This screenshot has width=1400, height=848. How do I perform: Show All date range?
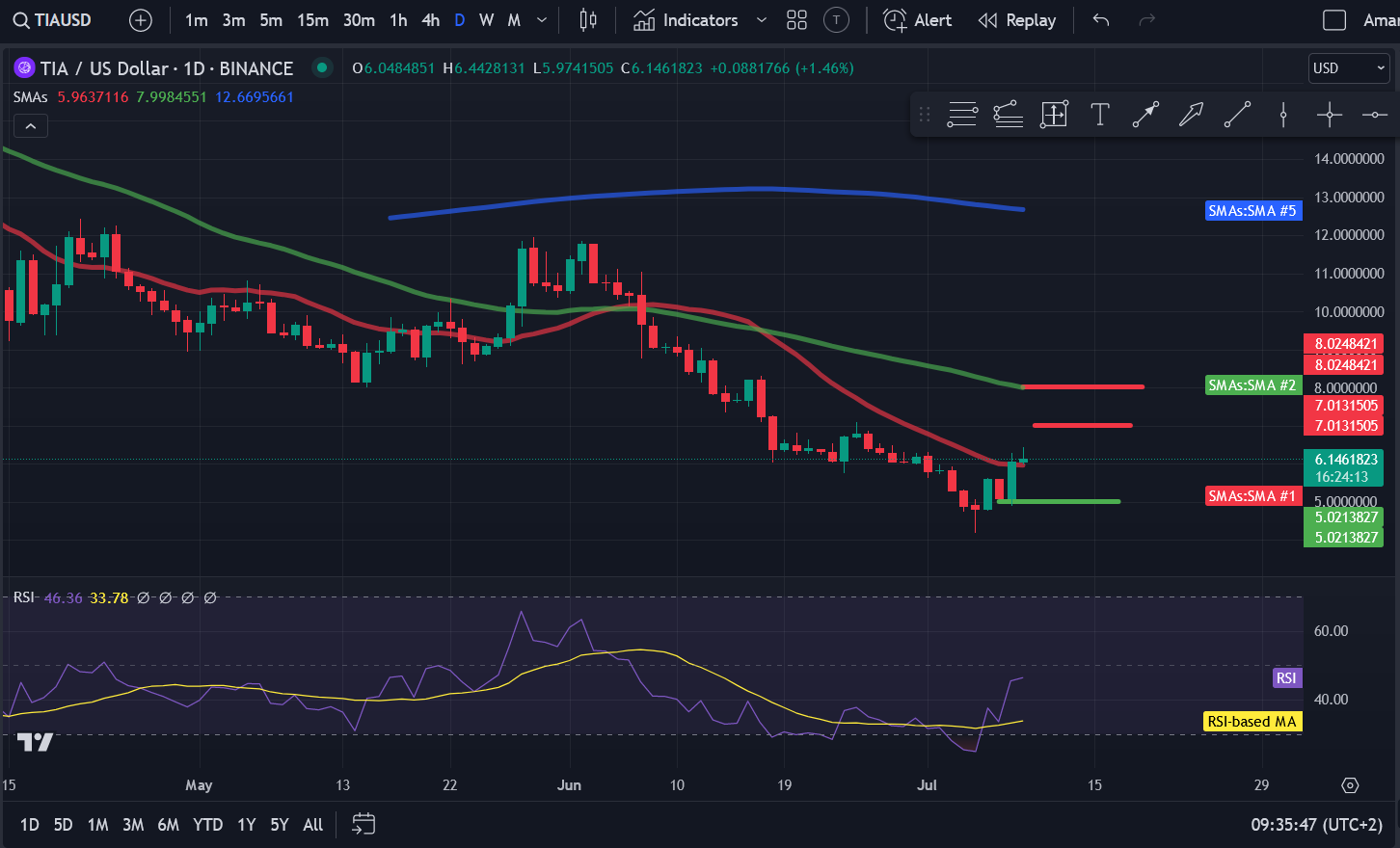[x=312, y=825]
